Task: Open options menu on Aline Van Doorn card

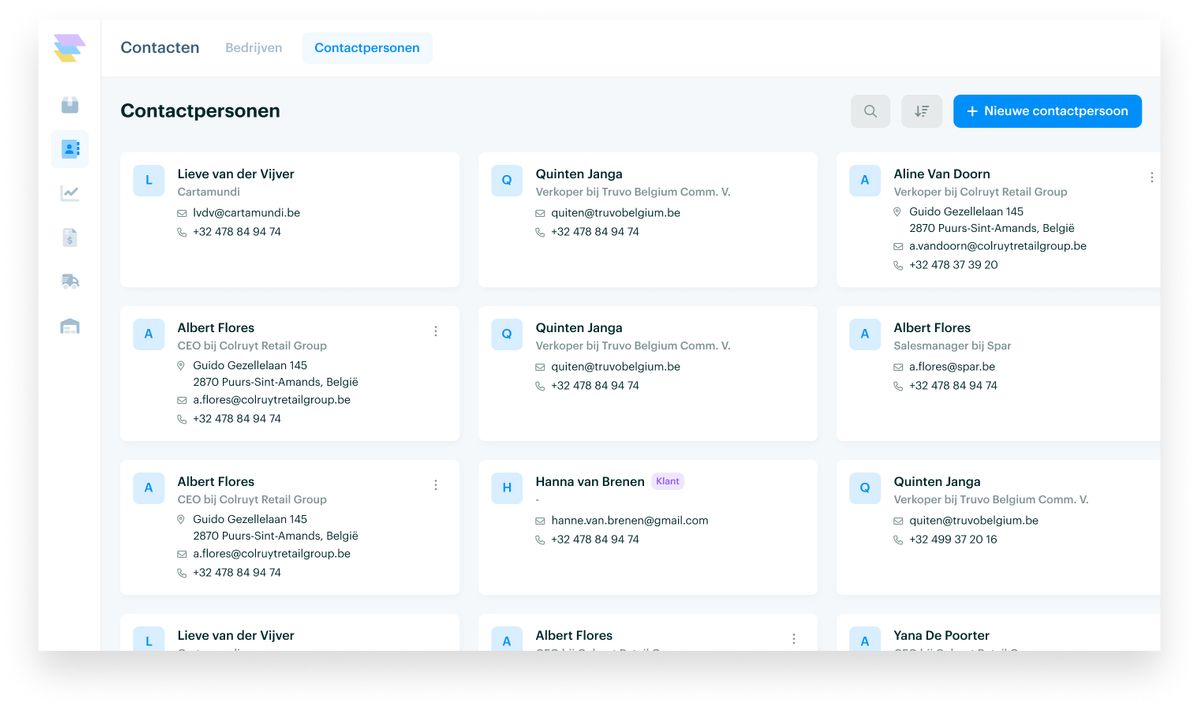Action: click(1151, 177)
